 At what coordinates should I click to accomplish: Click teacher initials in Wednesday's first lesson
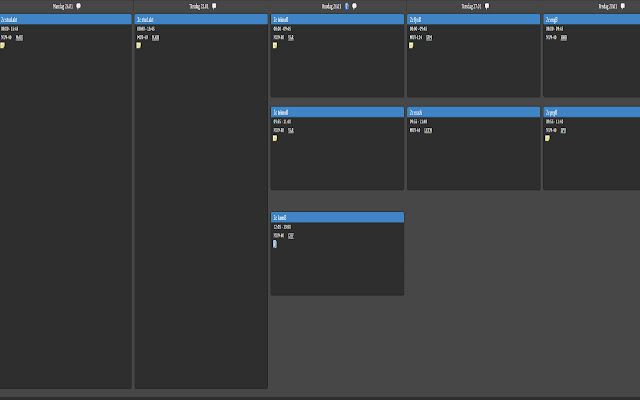pos(291,38)
